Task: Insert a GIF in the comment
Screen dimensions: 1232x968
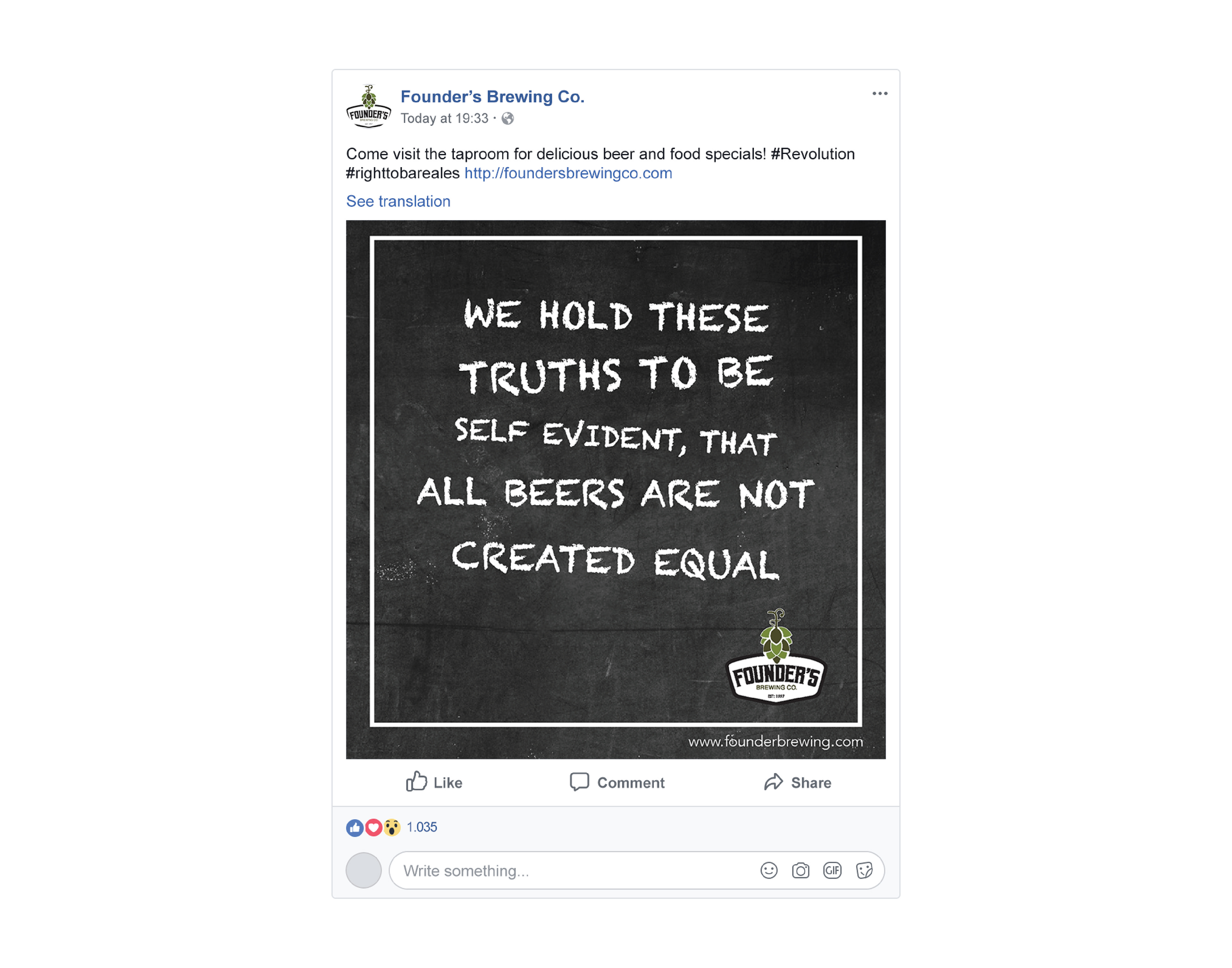Action: [832, 870]
